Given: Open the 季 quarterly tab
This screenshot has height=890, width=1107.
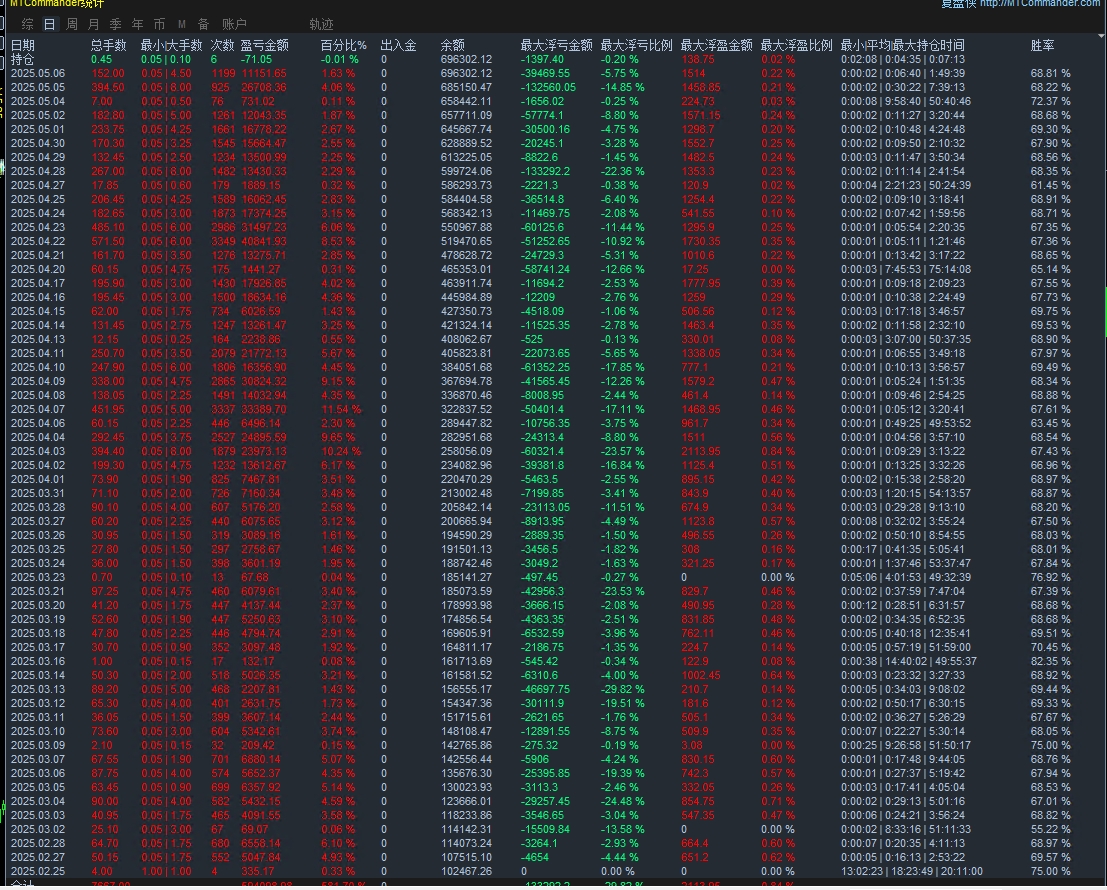Looking at the screenshot, I should tap(115, 25).
